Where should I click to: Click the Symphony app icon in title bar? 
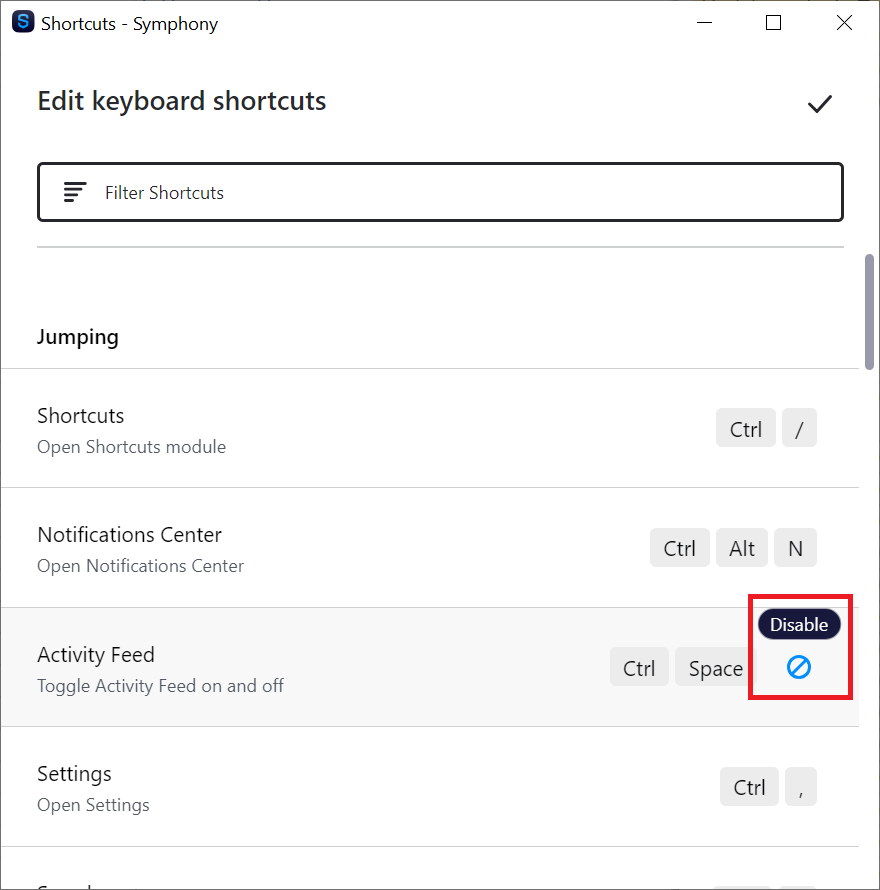point(22,21)
